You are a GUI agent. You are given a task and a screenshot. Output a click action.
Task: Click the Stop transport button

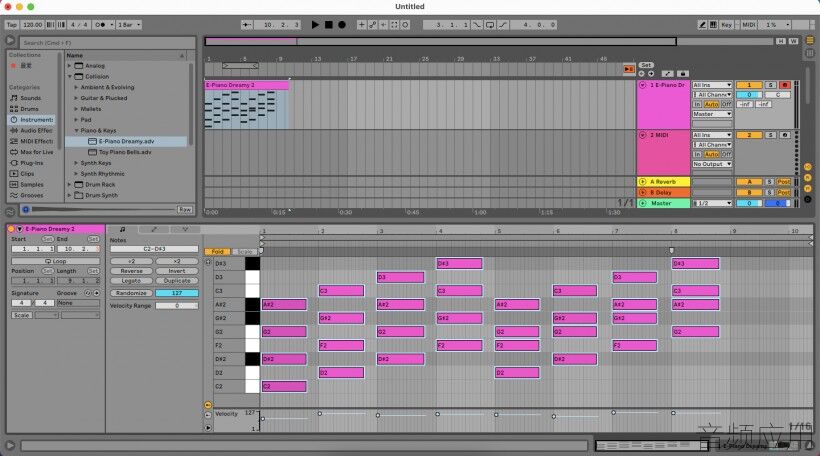point(328,25)
